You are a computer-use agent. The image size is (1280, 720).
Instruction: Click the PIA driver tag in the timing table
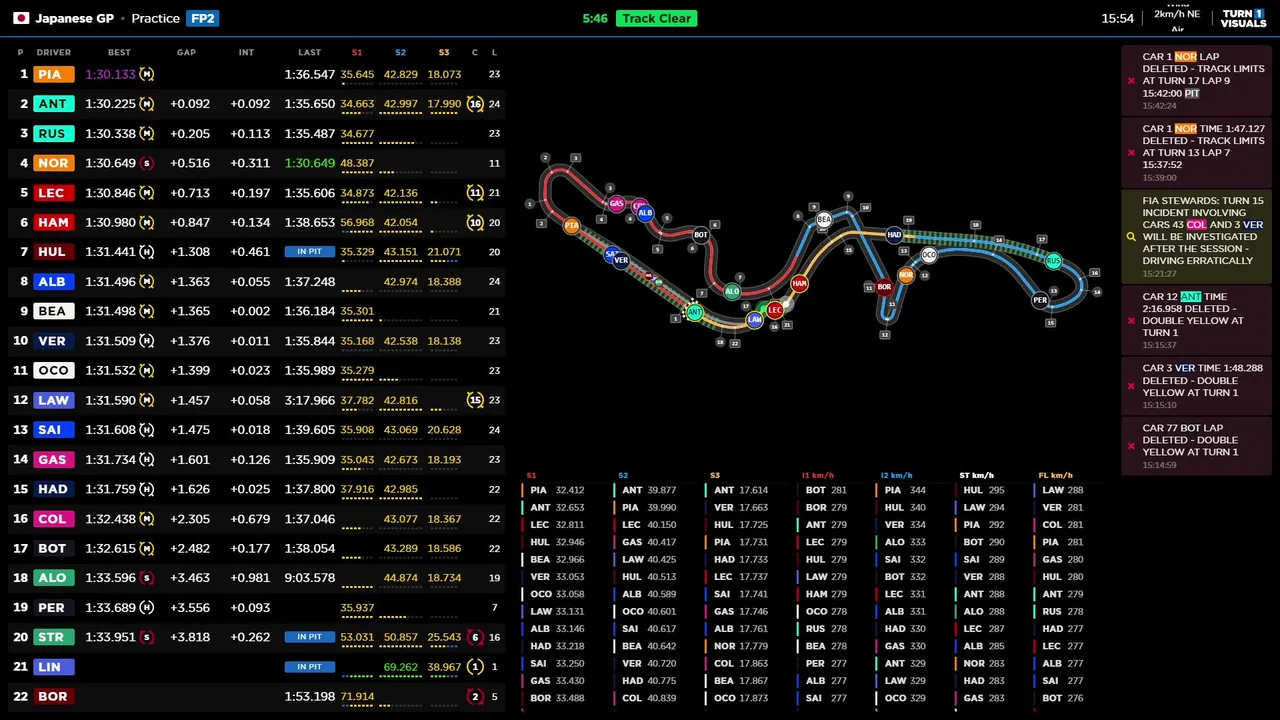point(53,74)
